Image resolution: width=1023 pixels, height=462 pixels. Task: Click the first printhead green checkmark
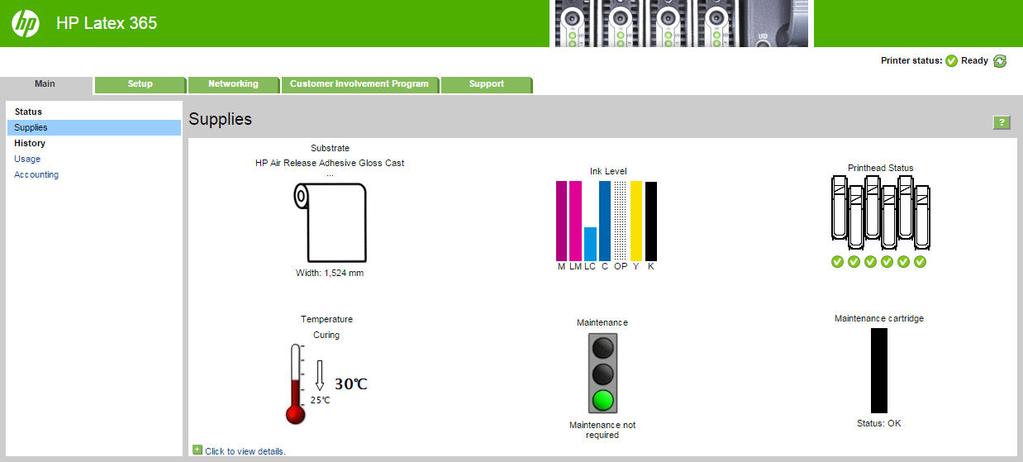(x=838, y=262)
